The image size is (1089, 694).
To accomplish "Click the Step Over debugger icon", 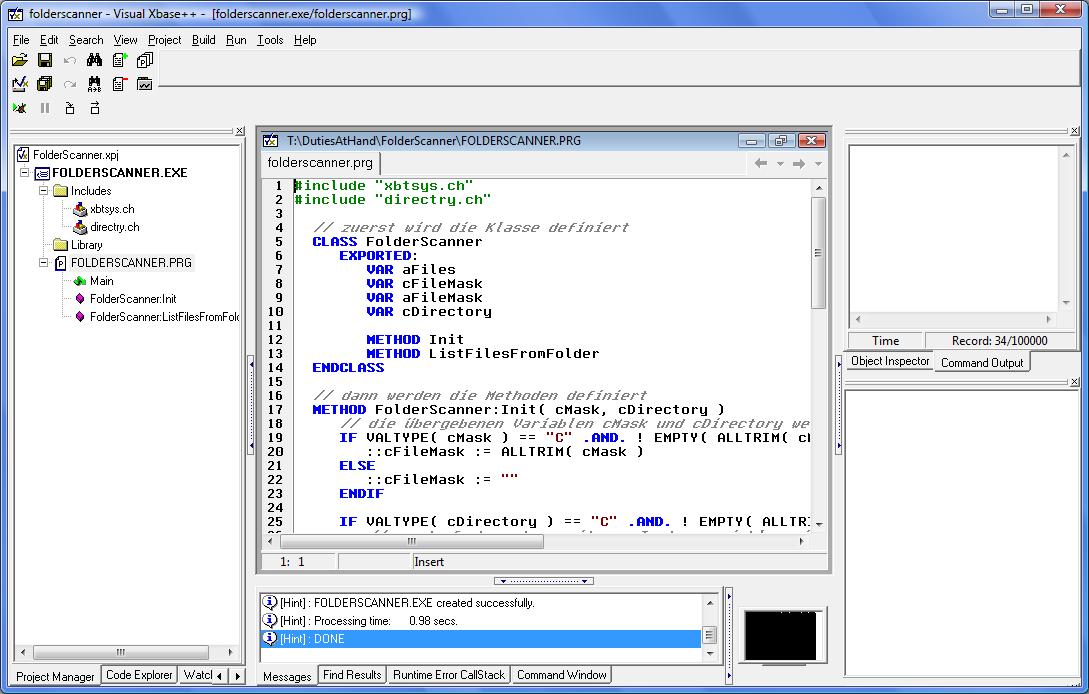I will tap(94, 108).
